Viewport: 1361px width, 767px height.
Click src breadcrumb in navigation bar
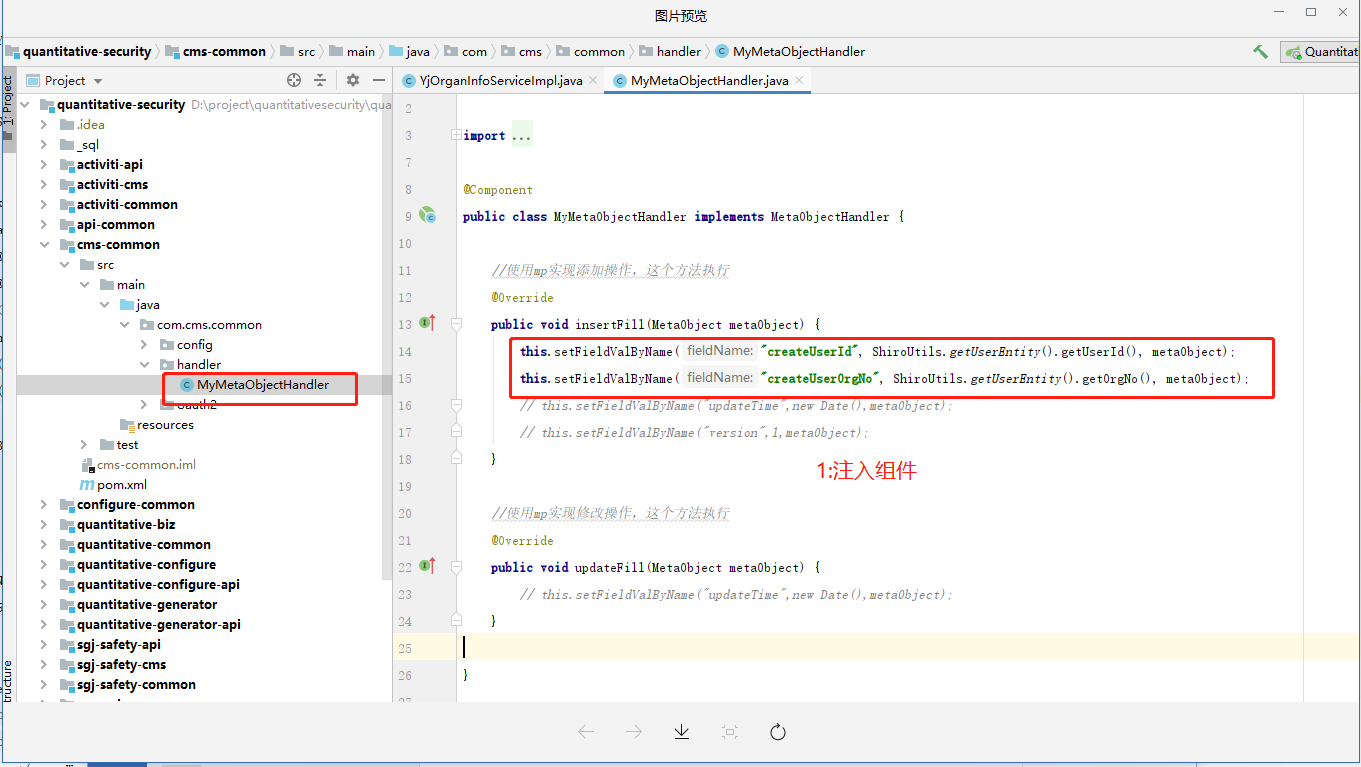tap(298, 52)
